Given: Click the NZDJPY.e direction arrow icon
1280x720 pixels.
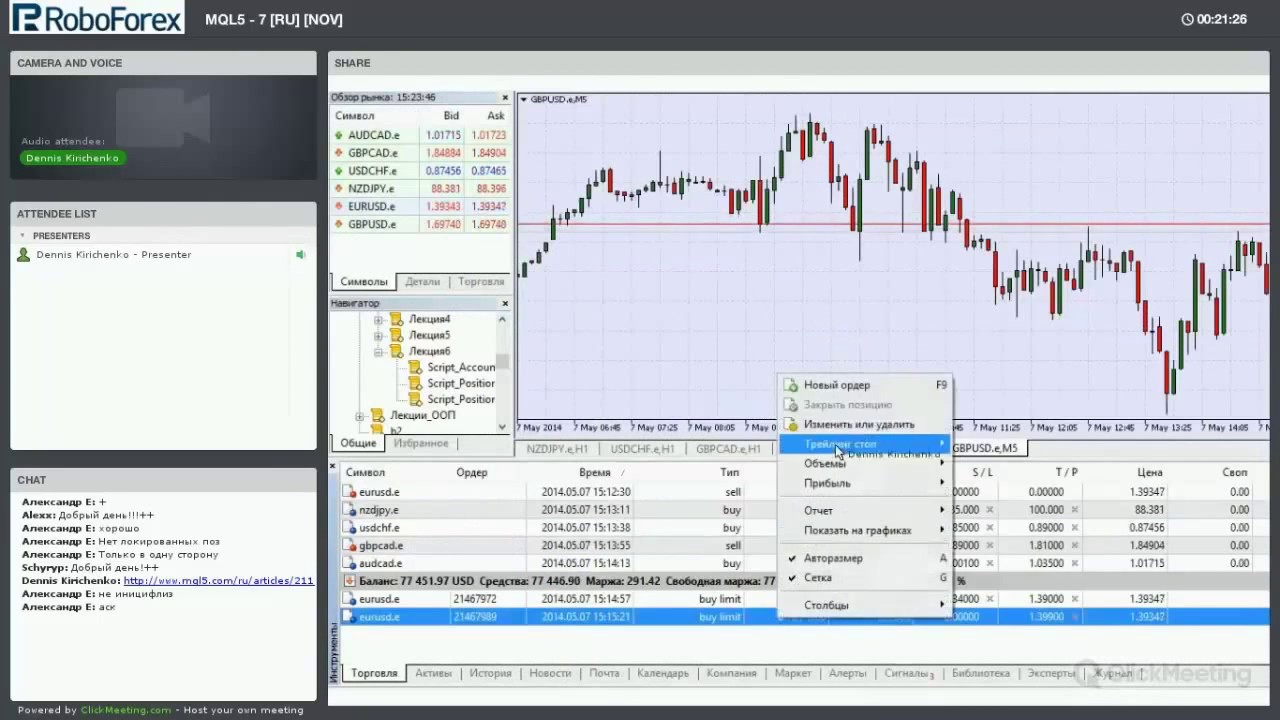Looking at the screenshot, I should (339, 188).
